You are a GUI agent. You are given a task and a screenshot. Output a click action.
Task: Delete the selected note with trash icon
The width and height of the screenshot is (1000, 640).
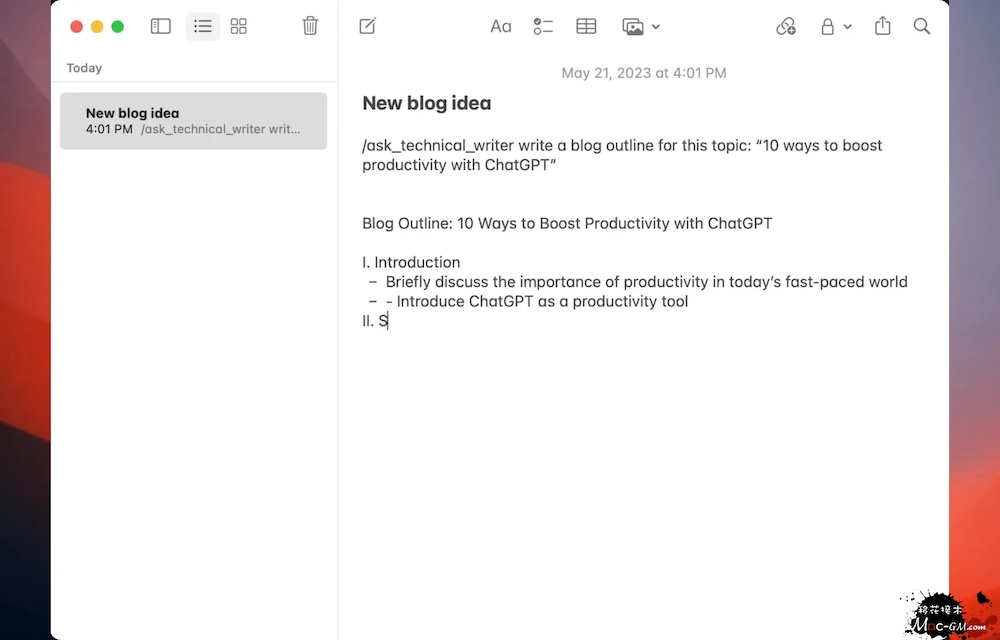click(x=310, y=27)
